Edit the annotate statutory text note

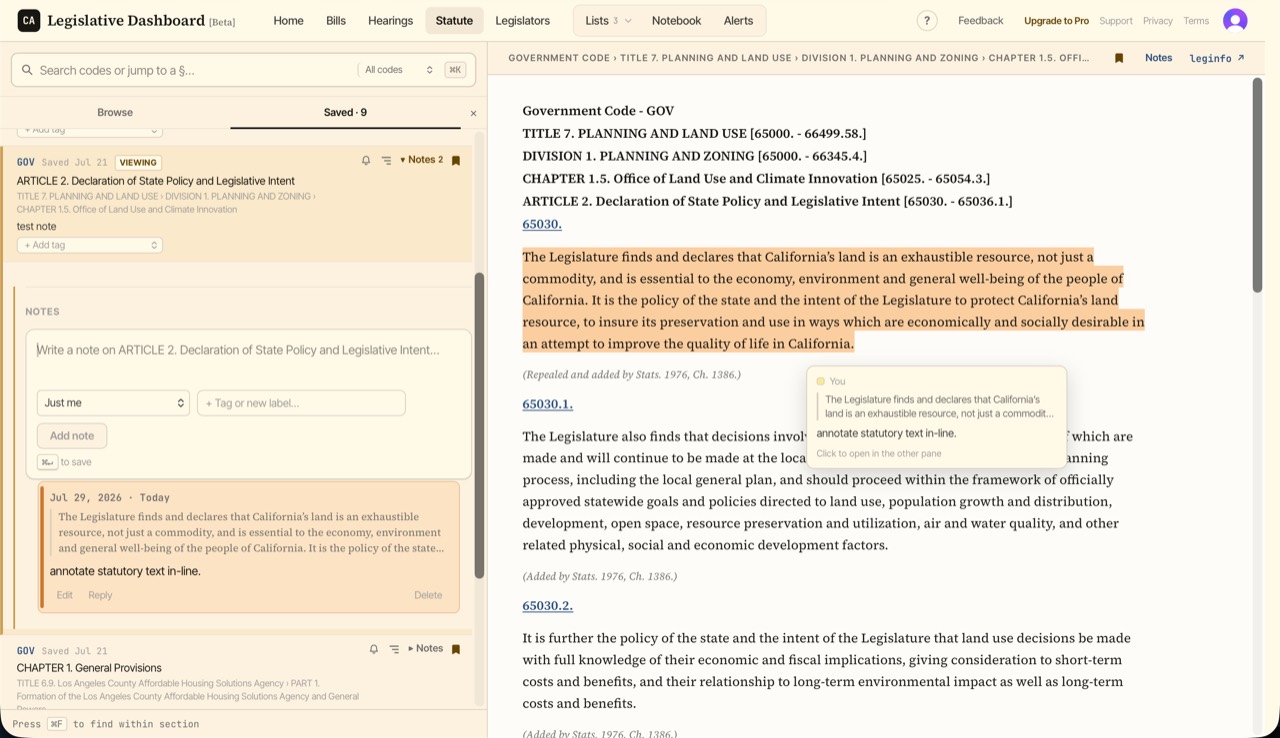(64, 595)
